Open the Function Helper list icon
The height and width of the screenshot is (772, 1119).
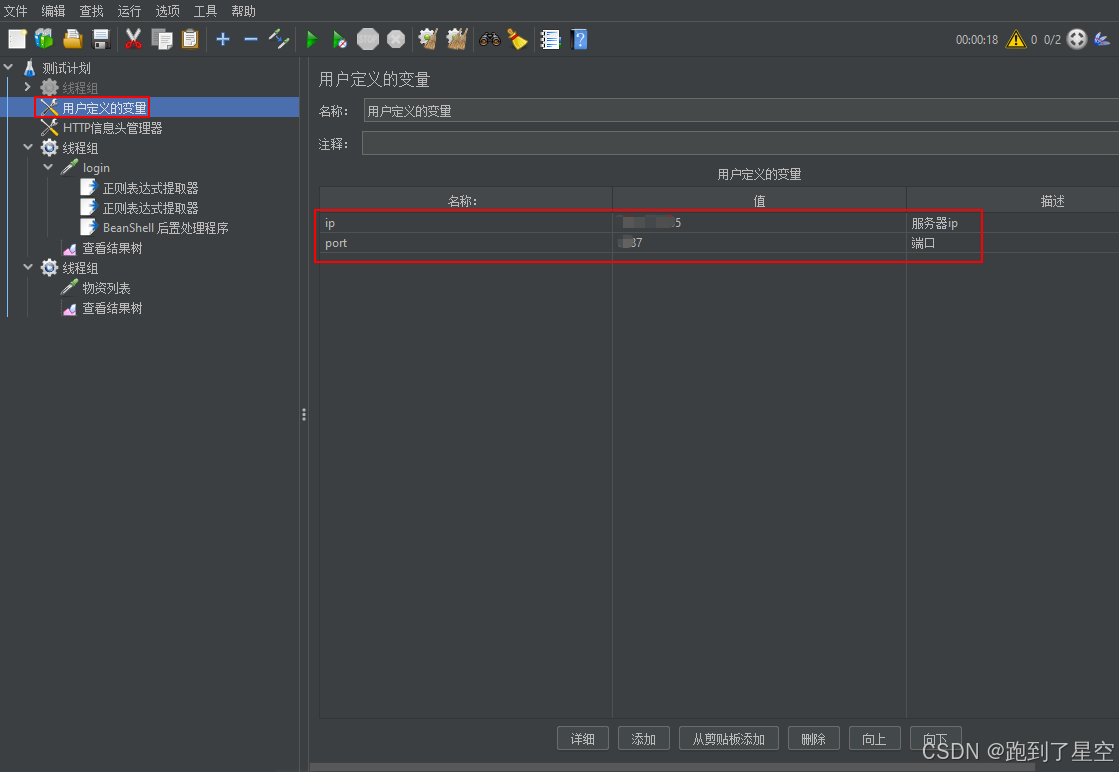tap(550, 39)
